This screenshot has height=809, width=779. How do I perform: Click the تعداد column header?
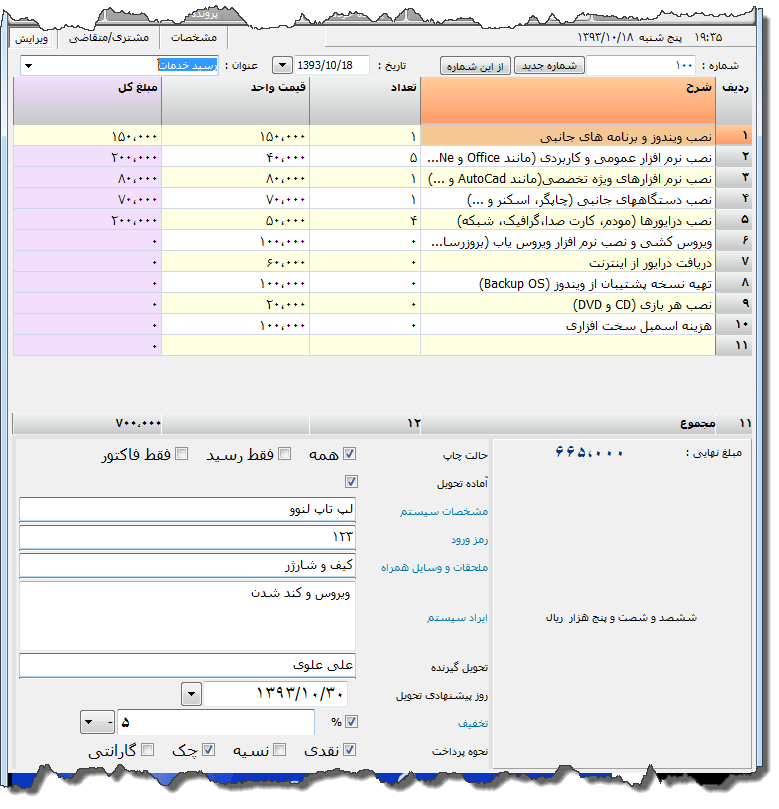[x=365, y=101]
